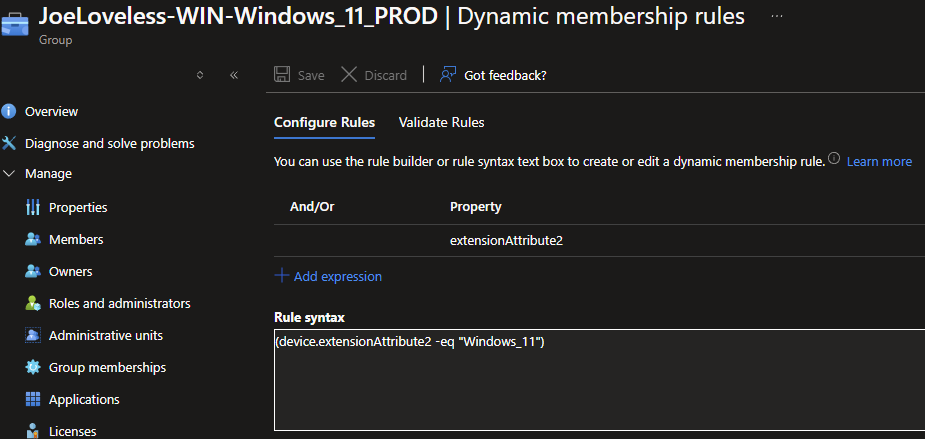The width and height of the screenshot is (925, 439).
Task: Open Roles and administrators icon
Action: (x=32, y=303)
